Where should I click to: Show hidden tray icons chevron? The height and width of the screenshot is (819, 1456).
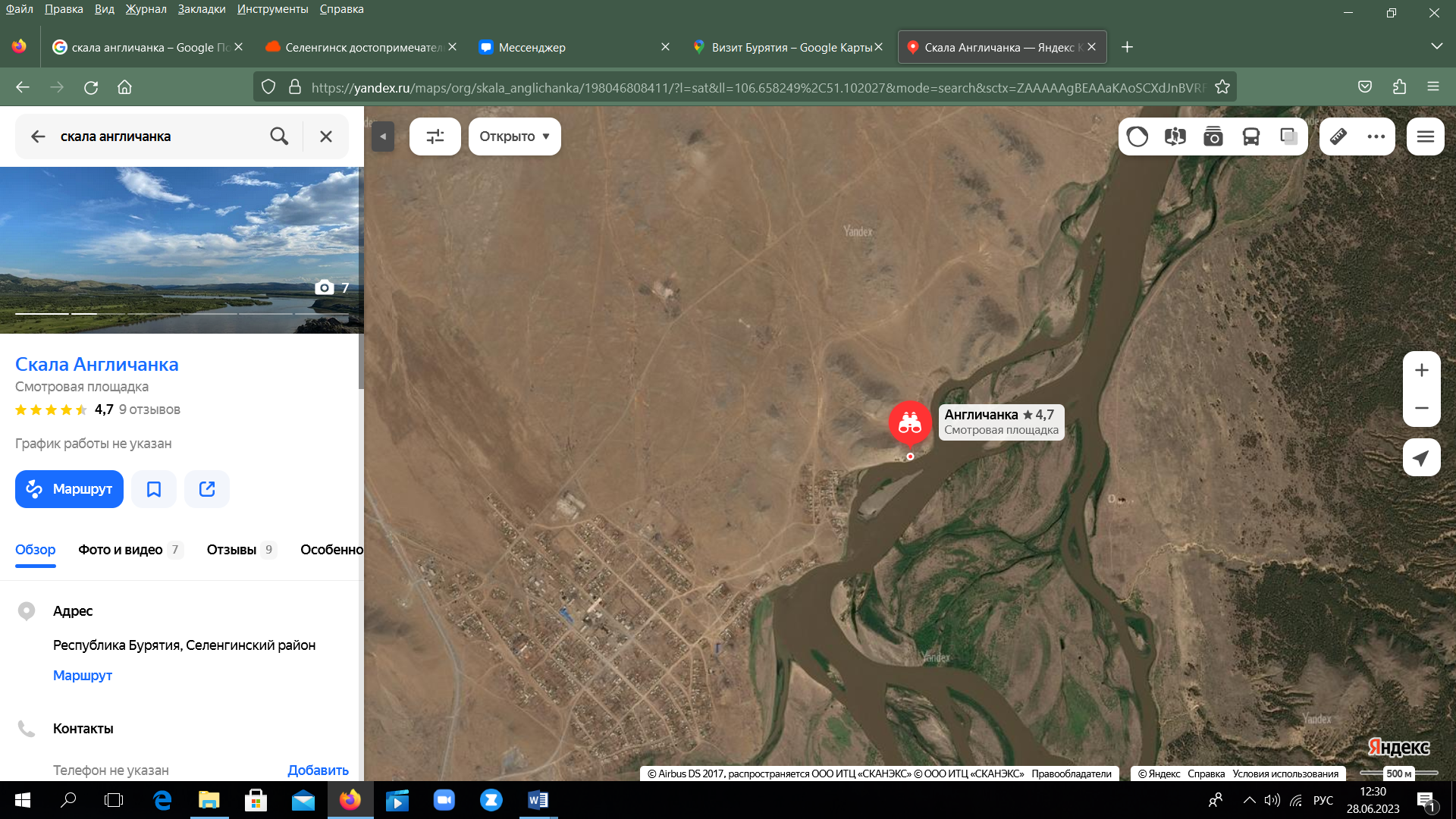coord(1250,800)
